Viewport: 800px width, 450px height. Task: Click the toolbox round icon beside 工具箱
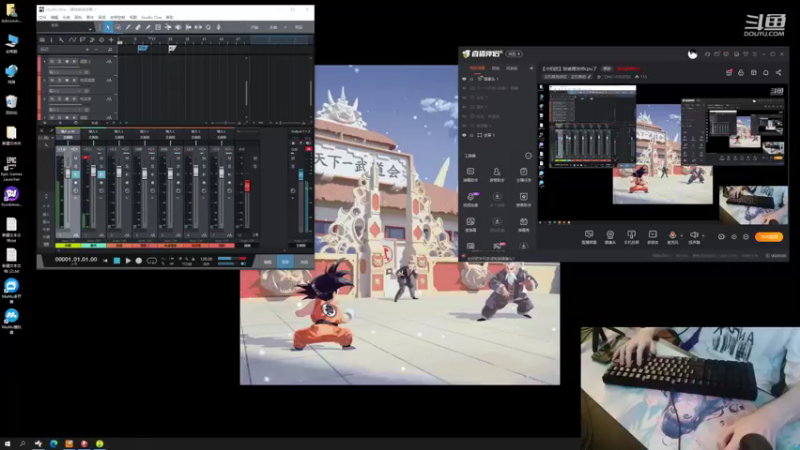click(528, 156)
